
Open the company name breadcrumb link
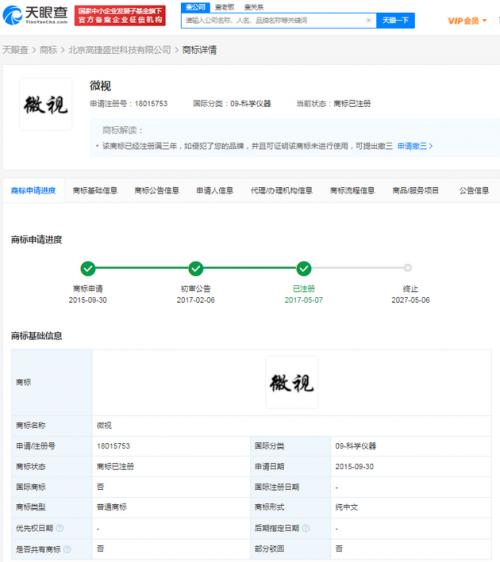tap(120, 50)
